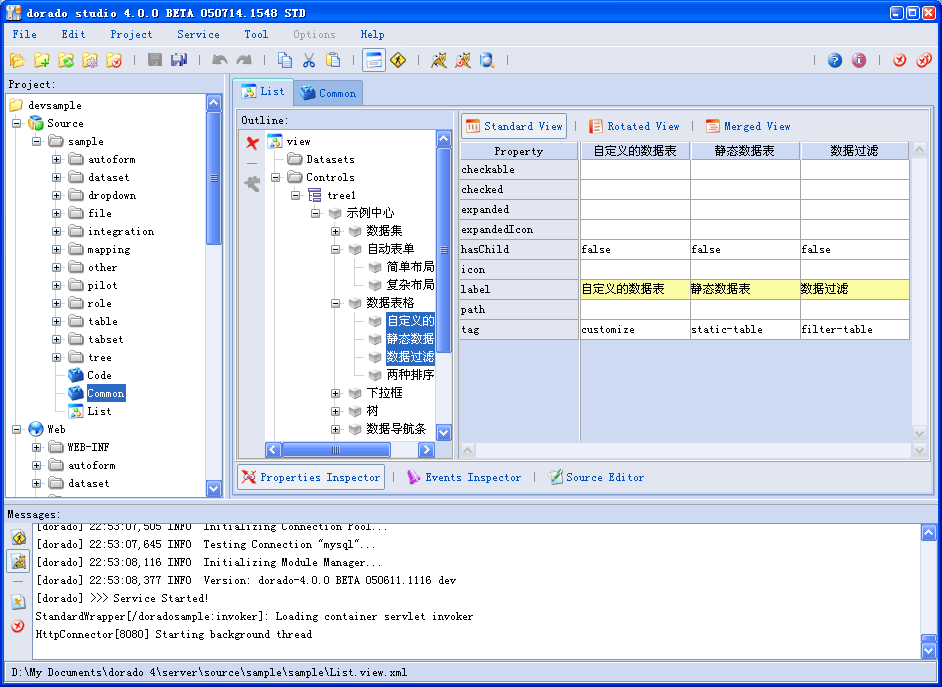
Task: Click the Tomcat log icon in Messages sidebar
Action: pyautogui.click(x=19, y=561)
